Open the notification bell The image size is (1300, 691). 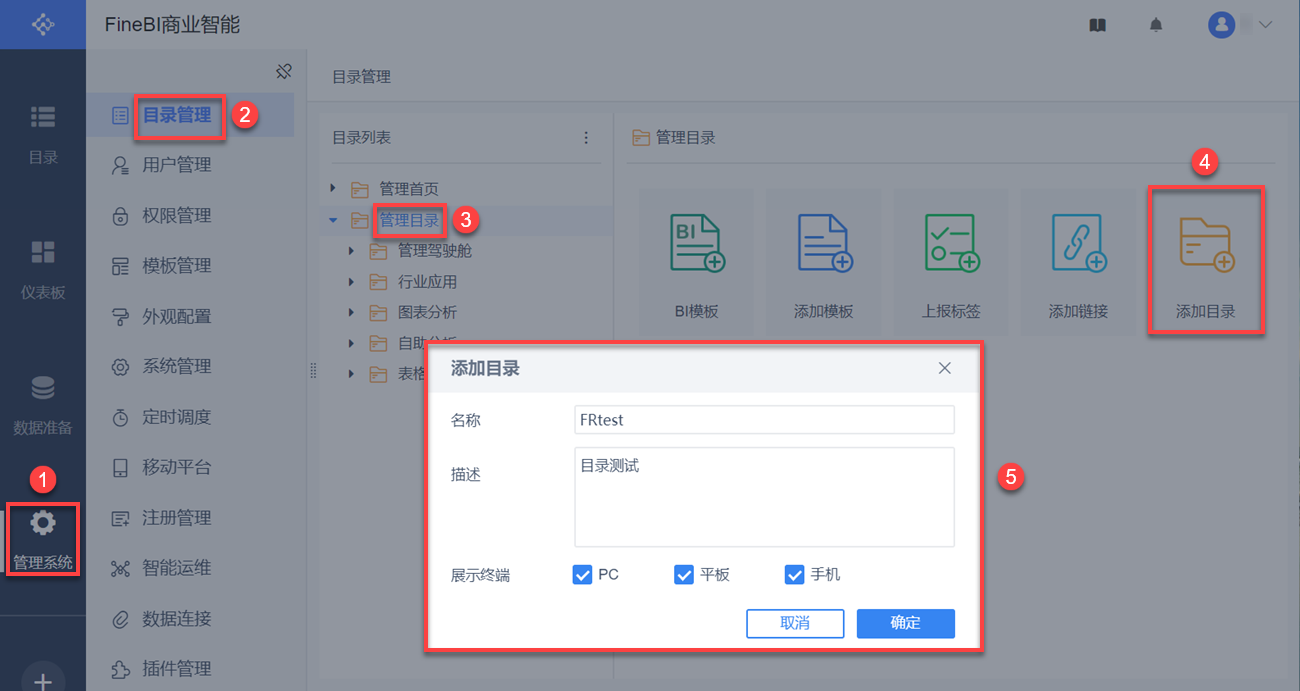click(x=1156, y=25)
